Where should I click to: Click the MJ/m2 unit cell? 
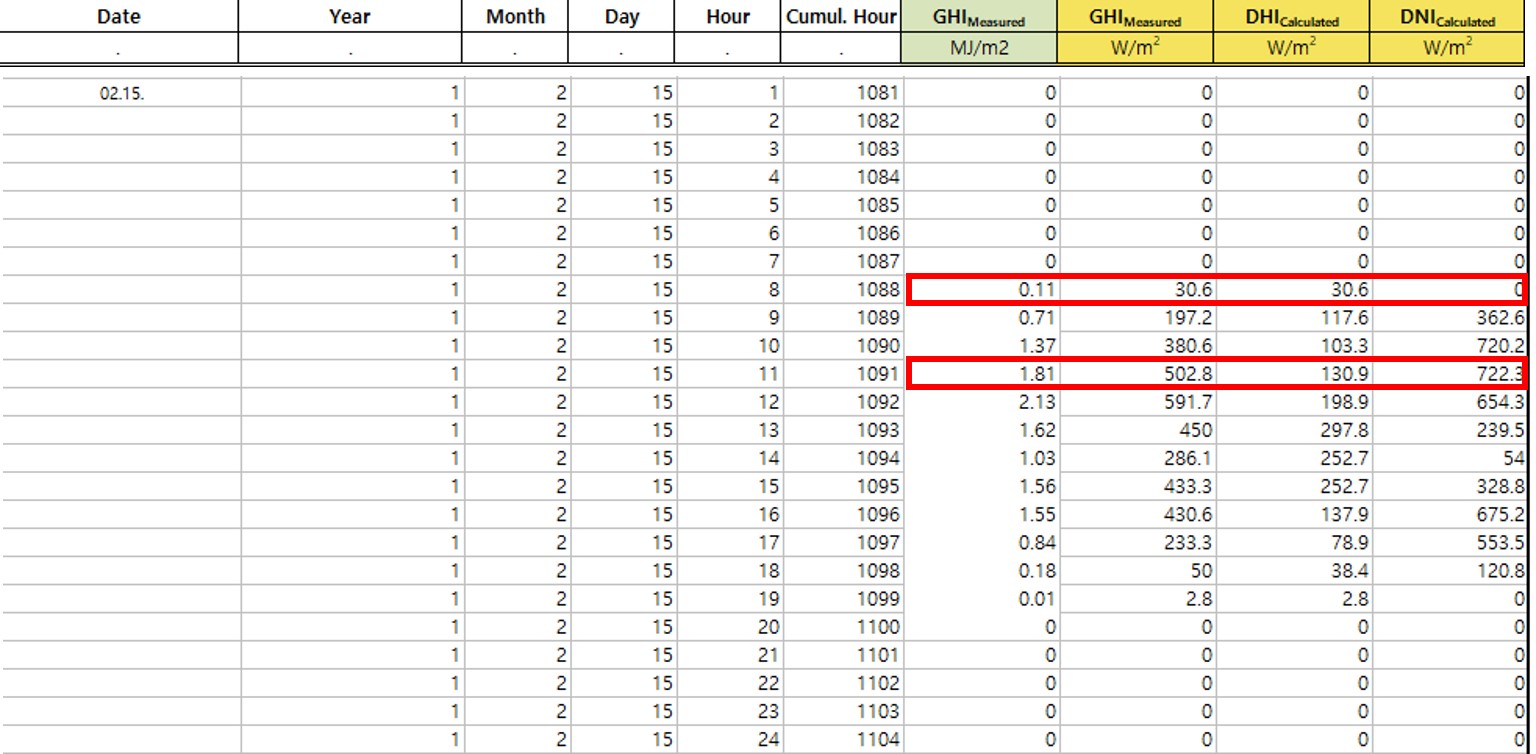pos(978,48)
